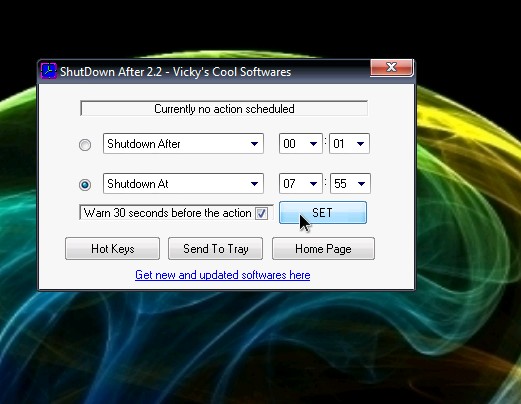
Task: Open the Shutdown After action dropdown
Action: [183, 144]
